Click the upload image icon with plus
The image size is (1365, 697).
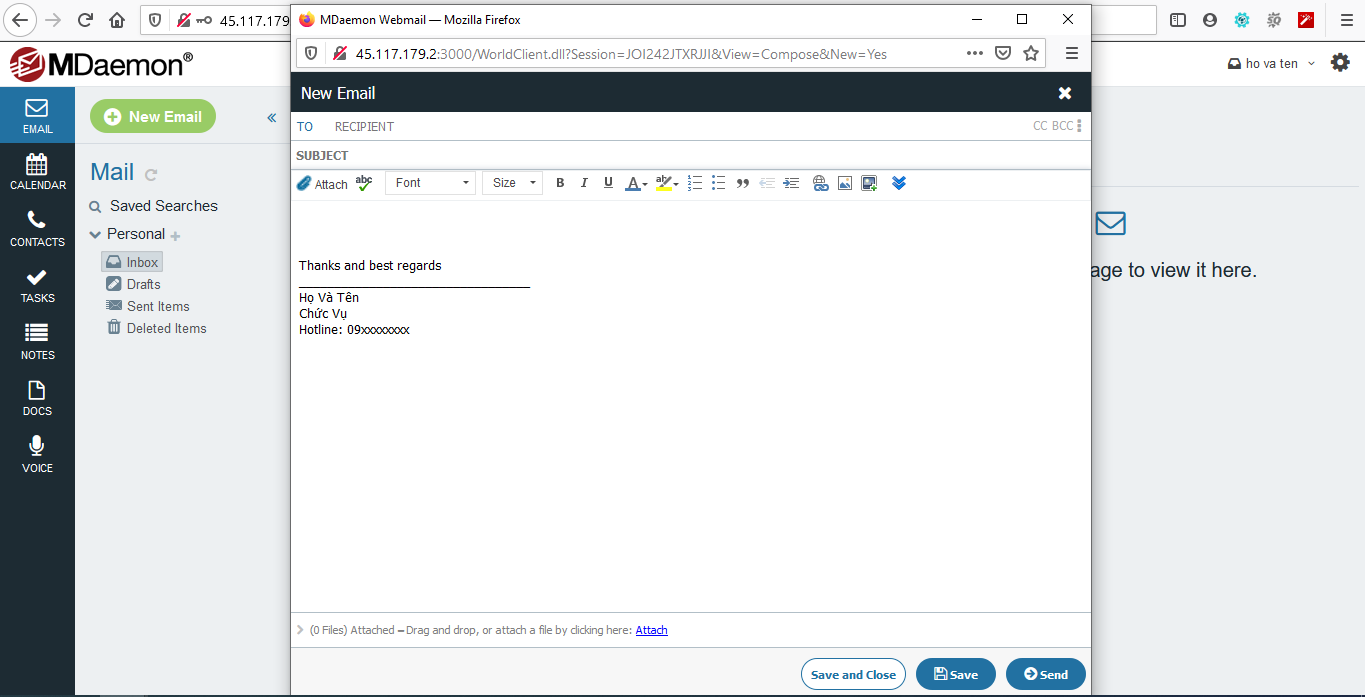point(869,183)
